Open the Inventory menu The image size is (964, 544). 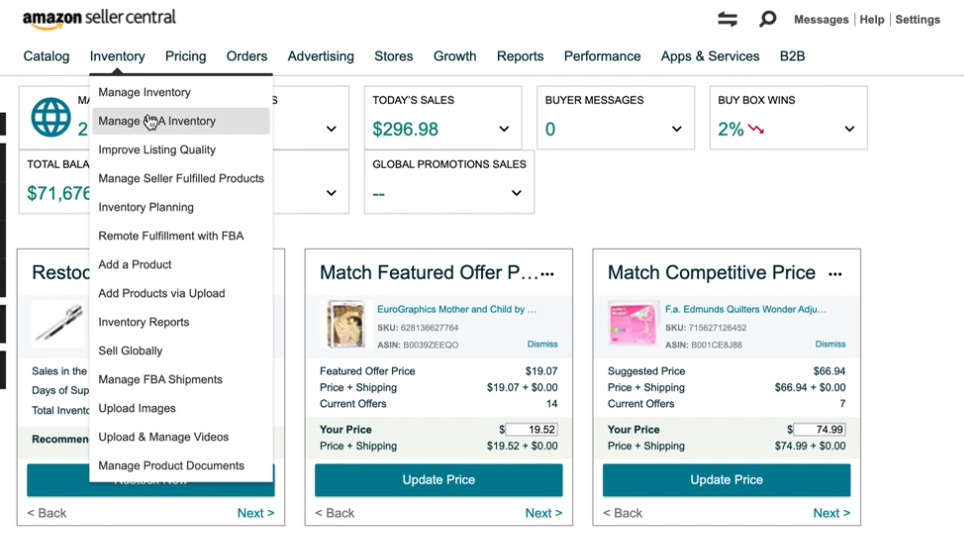[117, 57]
